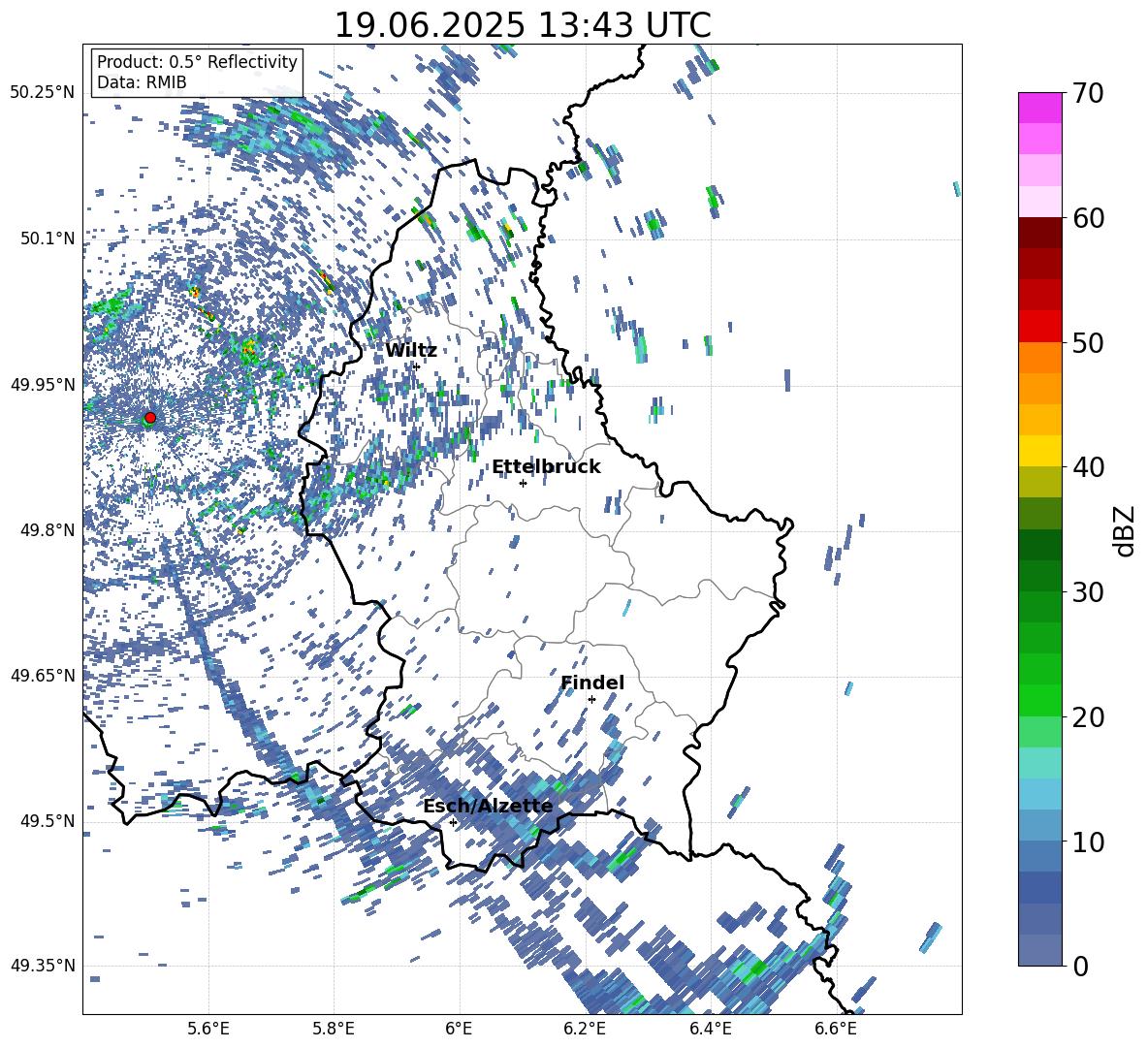The width and height of the screenshot is (1148, 1048).
Task: Click the longitude label 6.4°E
Action: [710, 1029]
